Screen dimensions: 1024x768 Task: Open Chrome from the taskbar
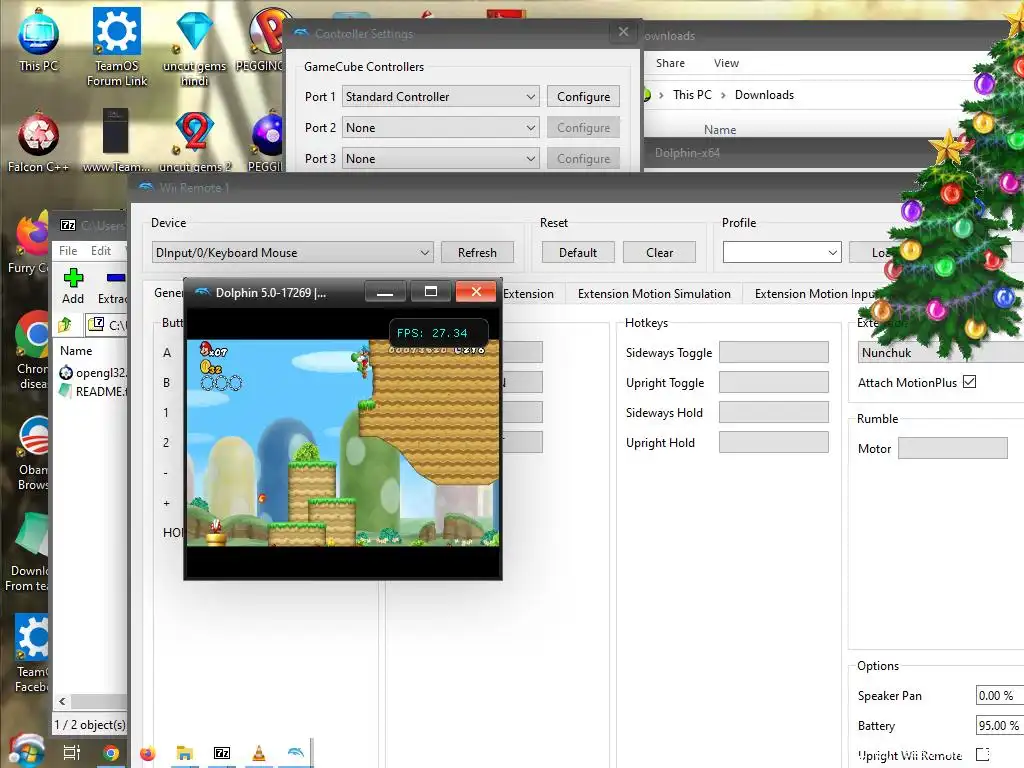(x=111, y=753)
